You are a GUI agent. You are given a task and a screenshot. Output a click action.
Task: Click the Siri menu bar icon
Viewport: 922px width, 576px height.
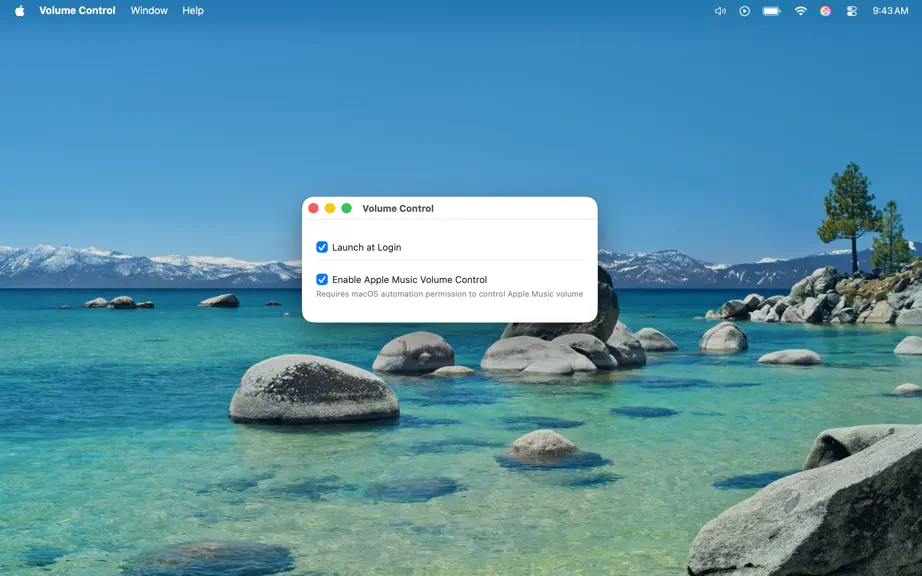[x=826, y=11]
